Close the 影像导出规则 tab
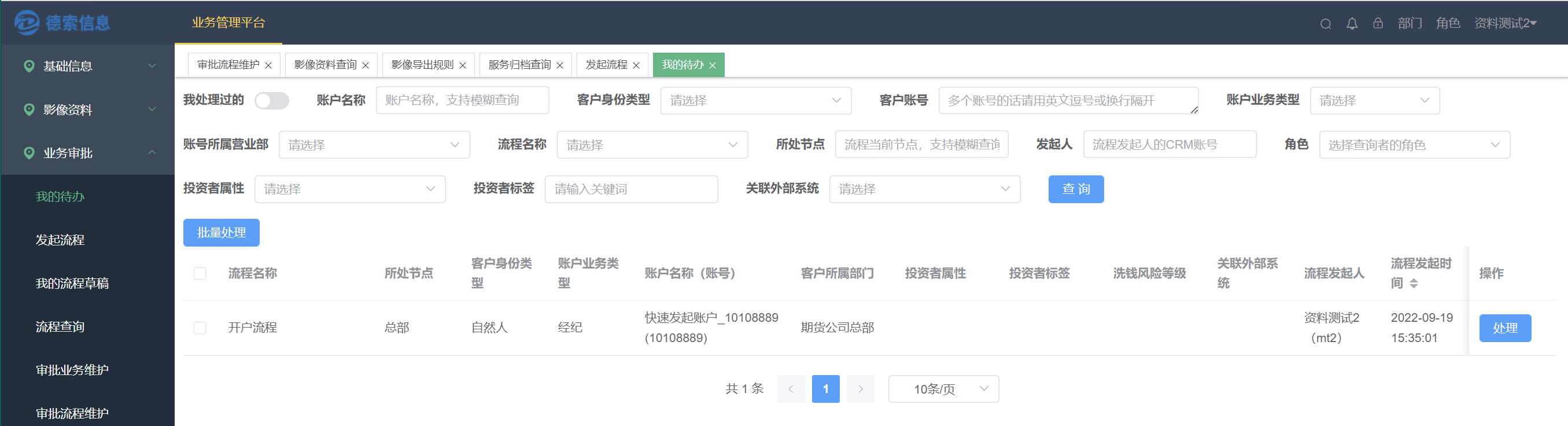 pos(463,65)
